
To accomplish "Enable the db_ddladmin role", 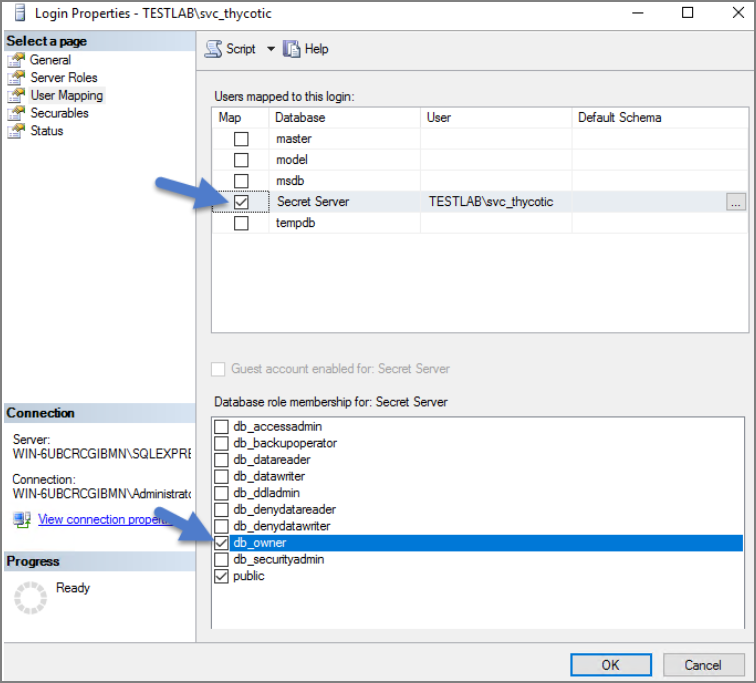I will coord(221,493).
